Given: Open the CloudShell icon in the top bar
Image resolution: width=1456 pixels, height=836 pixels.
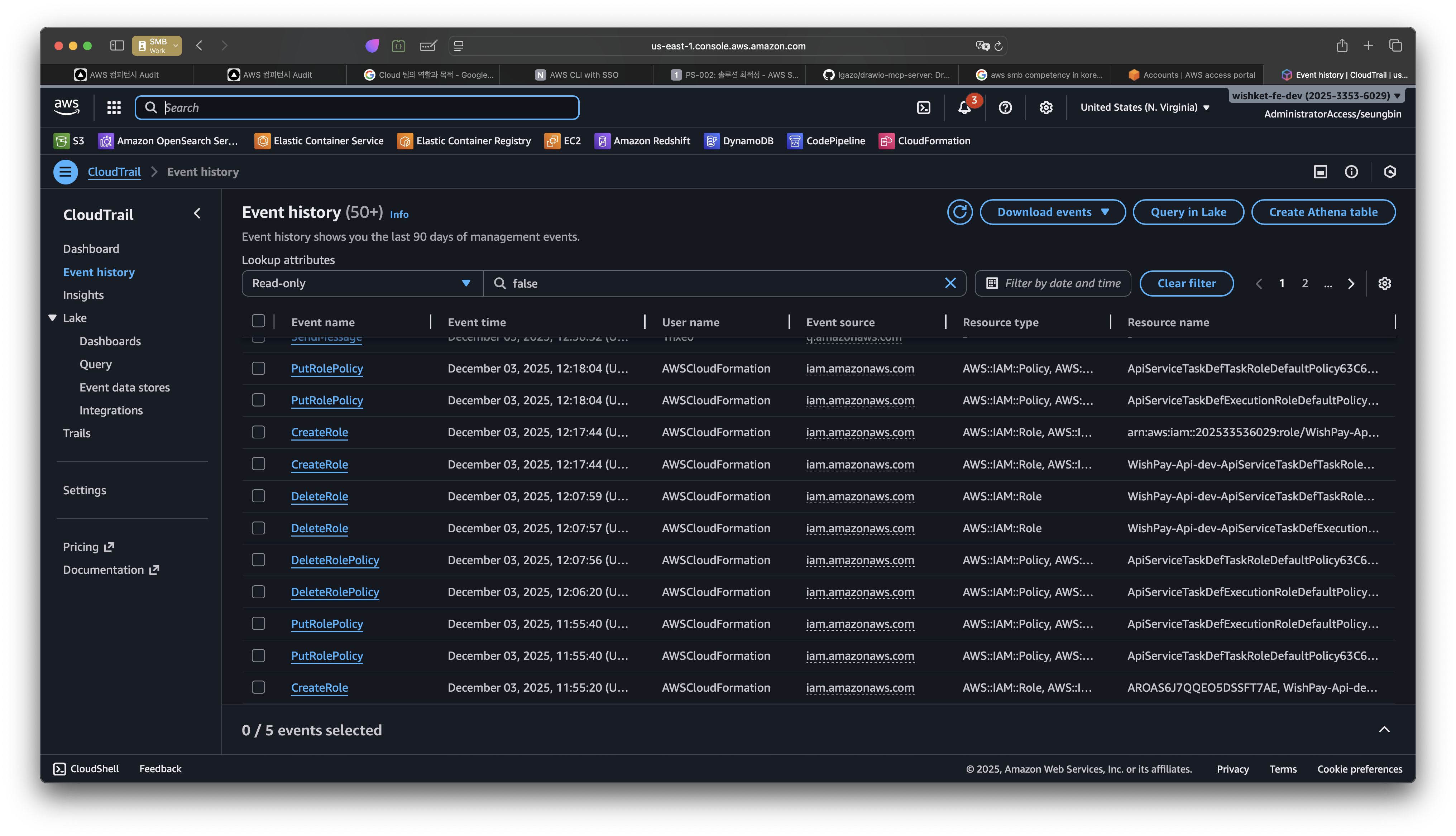Looking at the screenshot, I should 923,107.
